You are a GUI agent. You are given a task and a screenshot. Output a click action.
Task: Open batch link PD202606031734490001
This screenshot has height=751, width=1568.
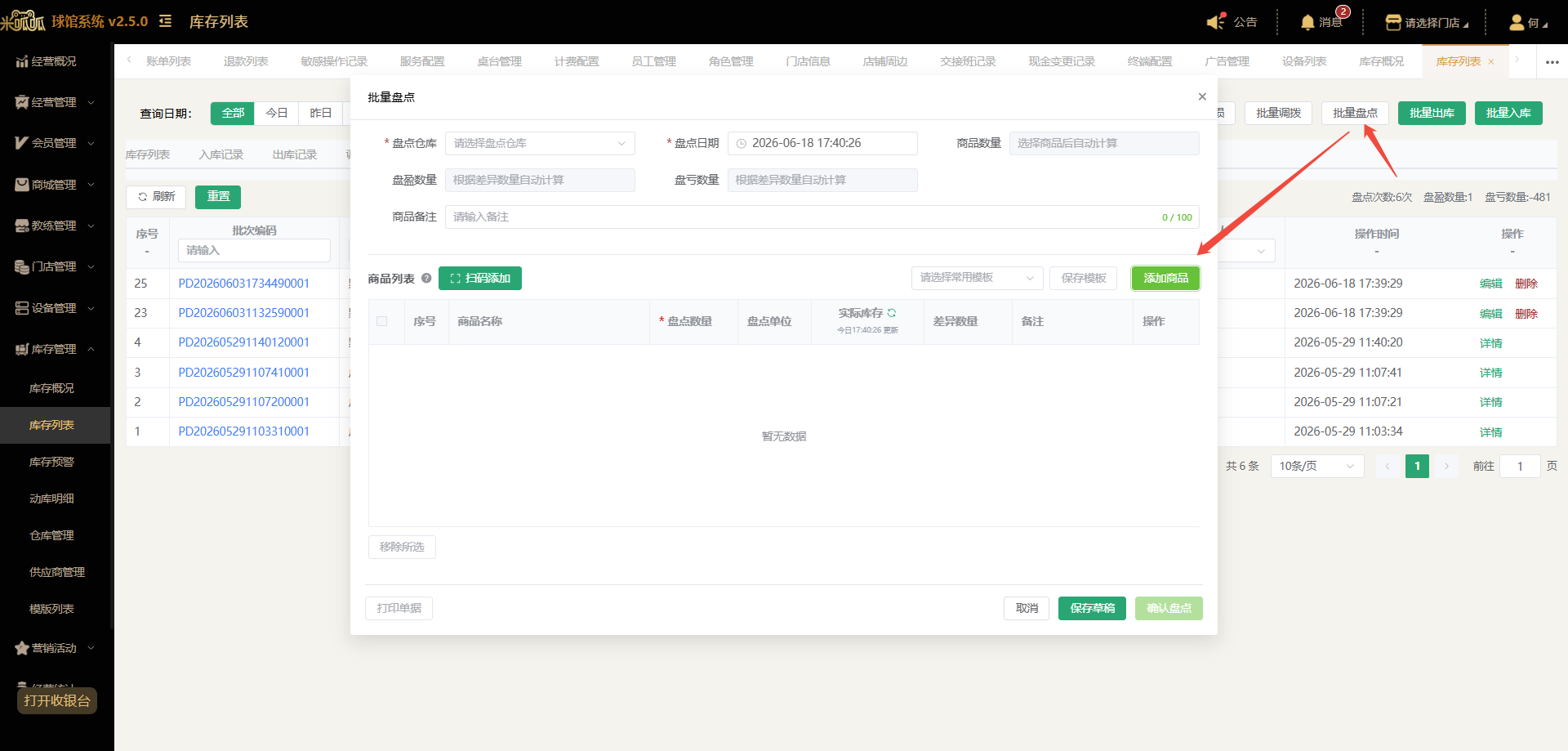click(244, 284)
